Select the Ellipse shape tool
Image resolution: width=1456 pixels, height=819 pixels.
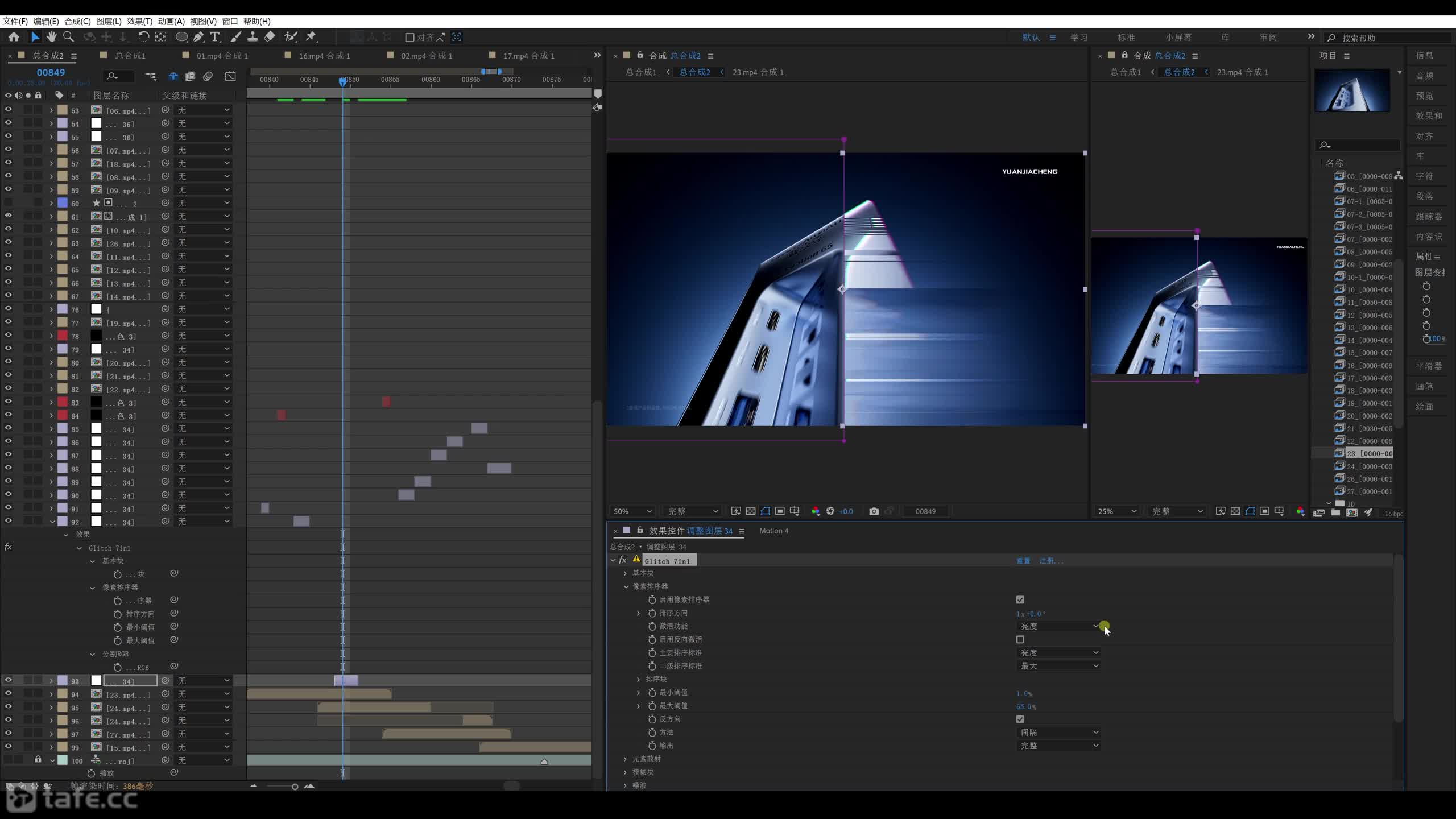[x=181, y=37]
